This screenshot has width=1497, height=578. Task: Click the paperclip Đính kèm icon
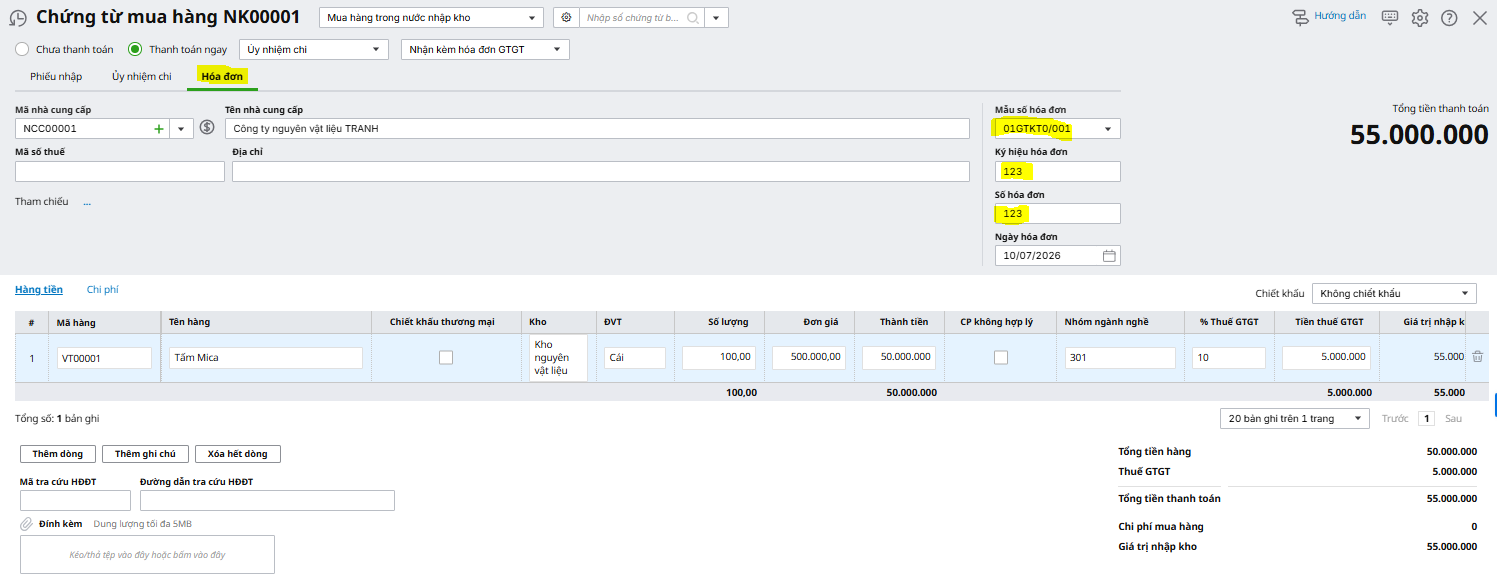[26, 523]
